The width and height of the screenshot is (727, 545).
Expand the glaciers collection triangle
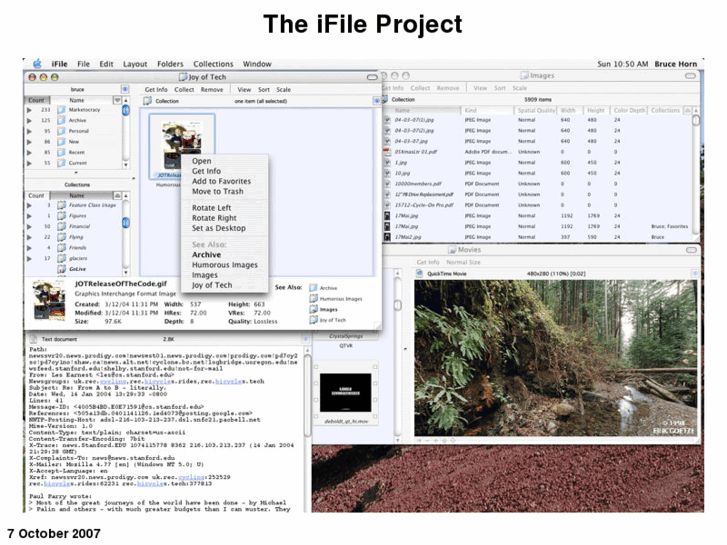[x=29, y=258]
